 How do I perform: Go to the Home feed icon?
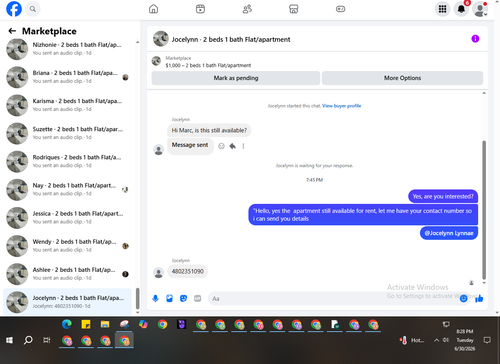(x=153, y=9)
